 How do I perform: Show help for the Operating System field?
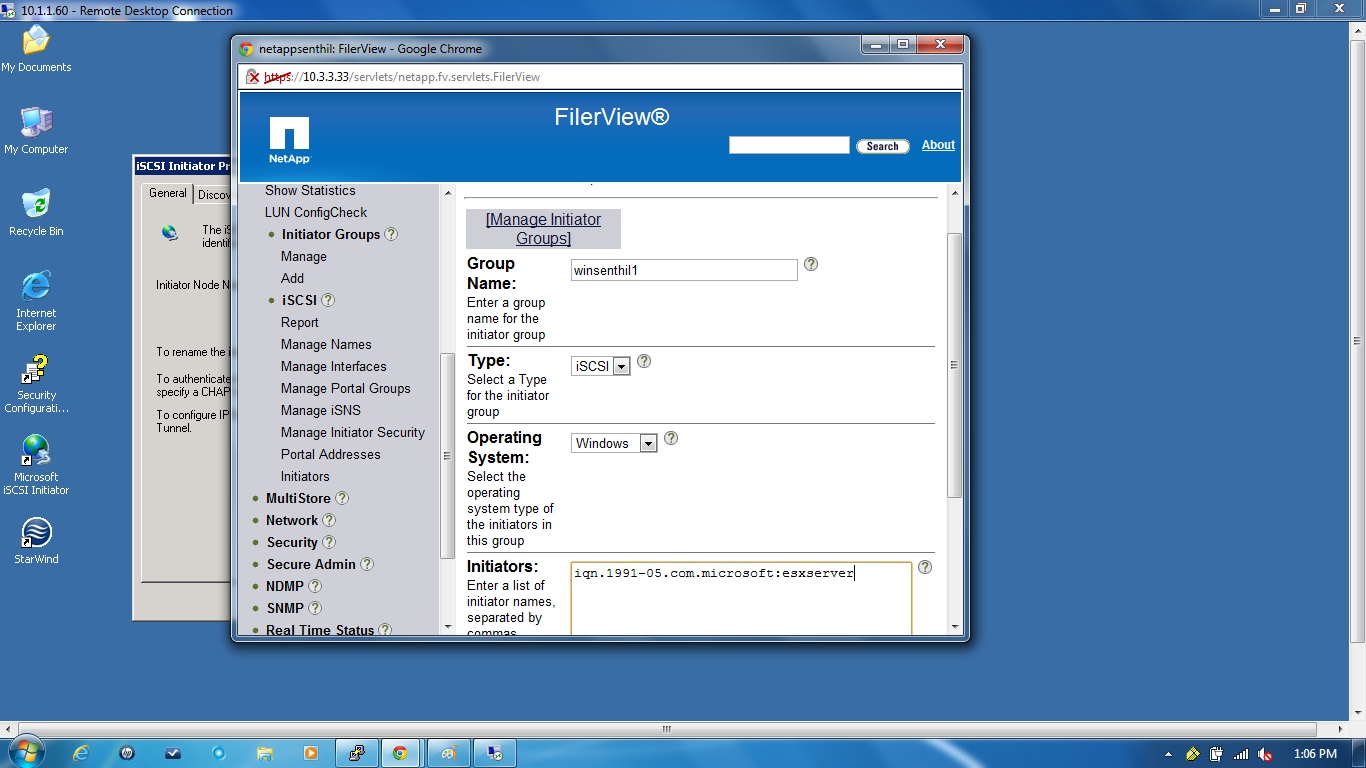[671, 438]
